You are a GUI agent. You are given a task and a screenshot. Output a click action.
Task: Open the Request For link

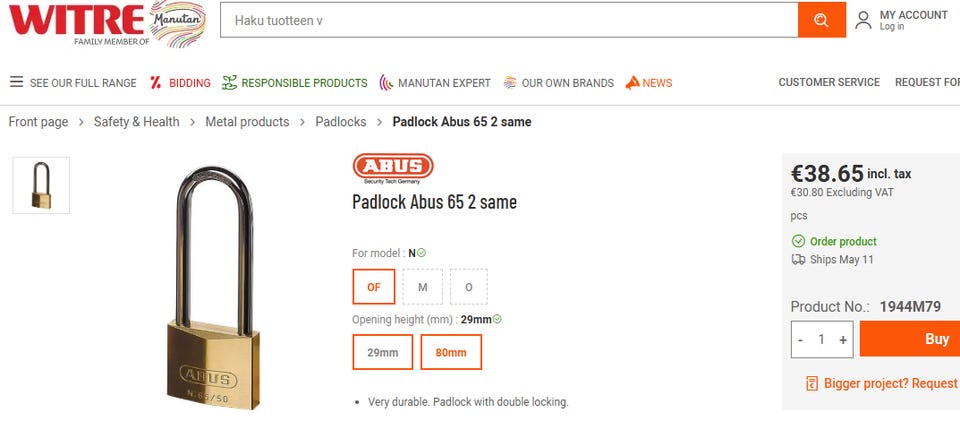click(928, 82)
